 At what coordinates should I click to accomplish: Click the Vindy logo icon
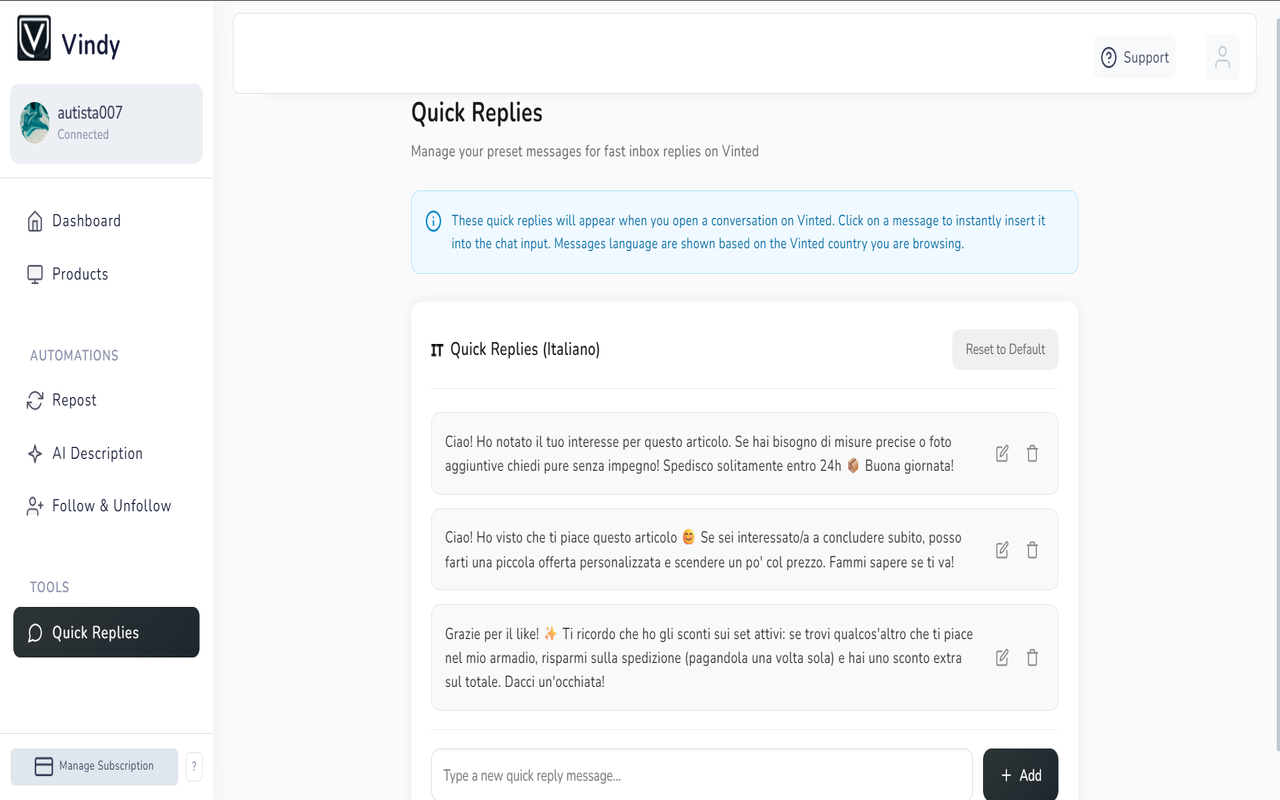[34, 39]
